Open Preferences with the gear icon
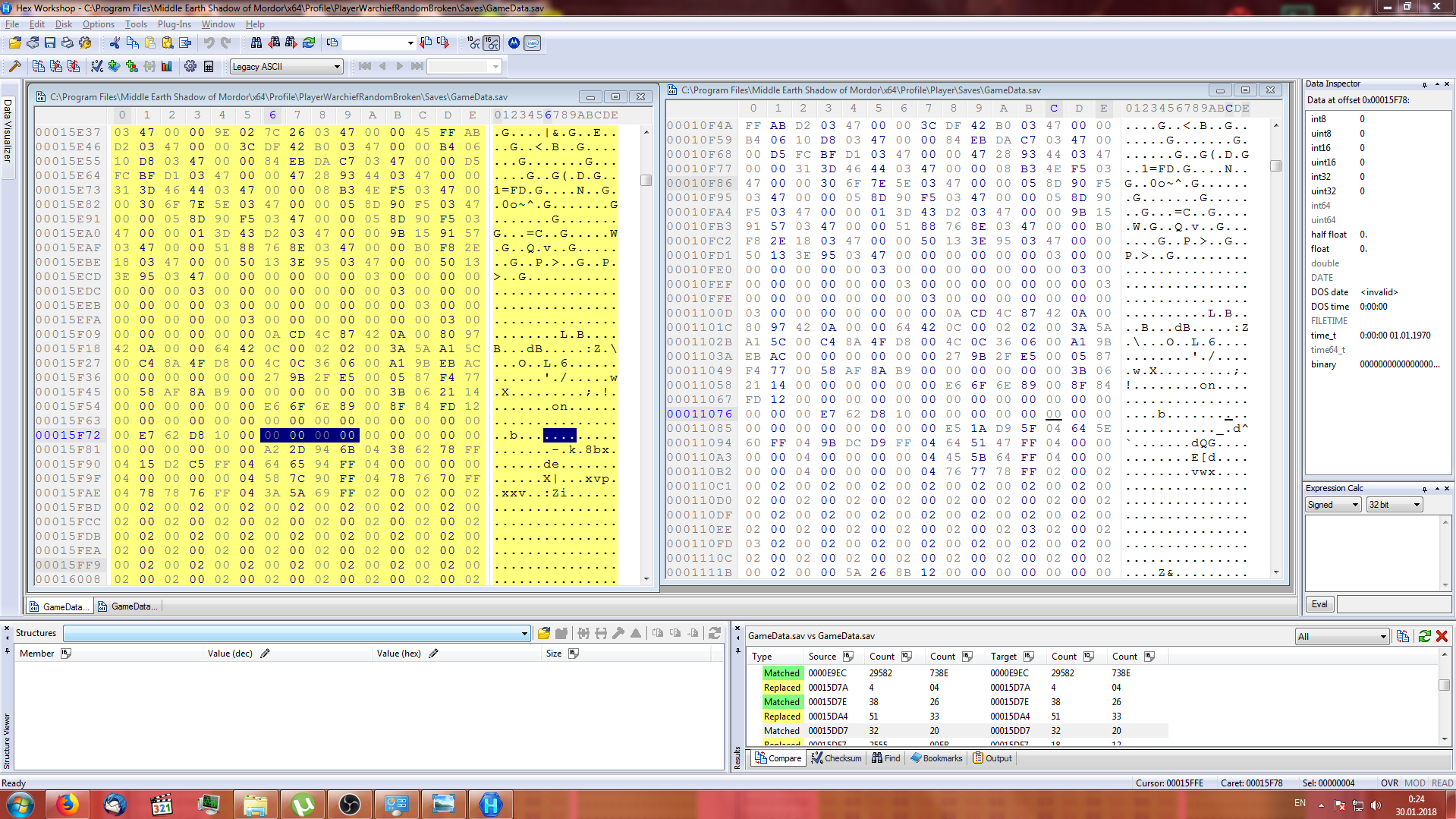Screen dimensions: 1456x819 coord(190,67)
